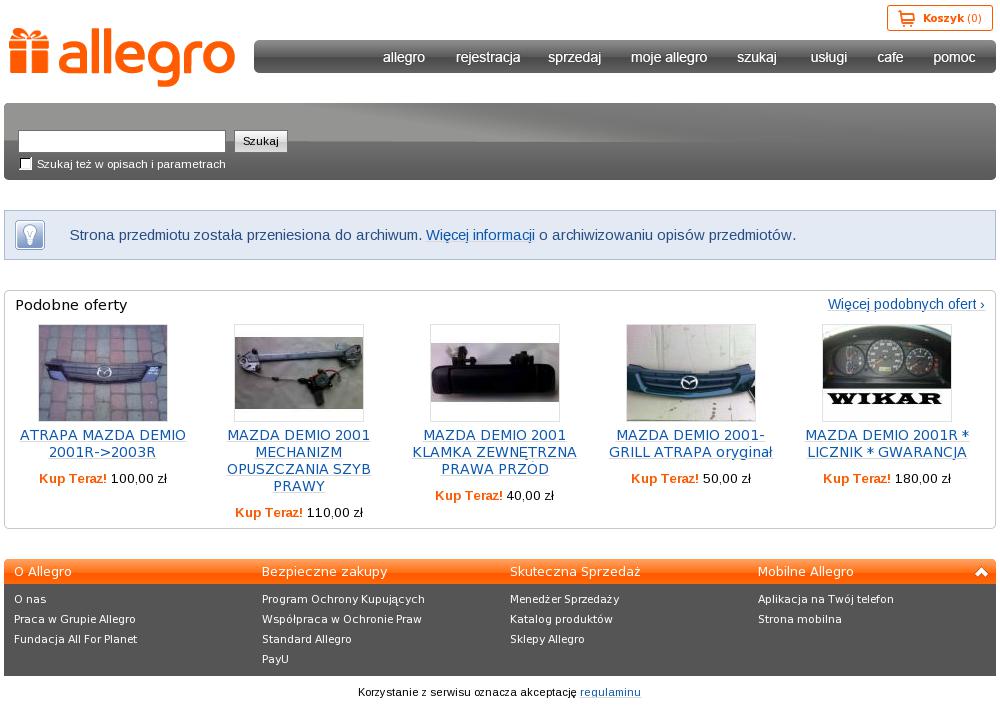Click 100,00 zł Kup Teraz price
The height and width of the screenshot is (712, 1000).
[103, 478]
